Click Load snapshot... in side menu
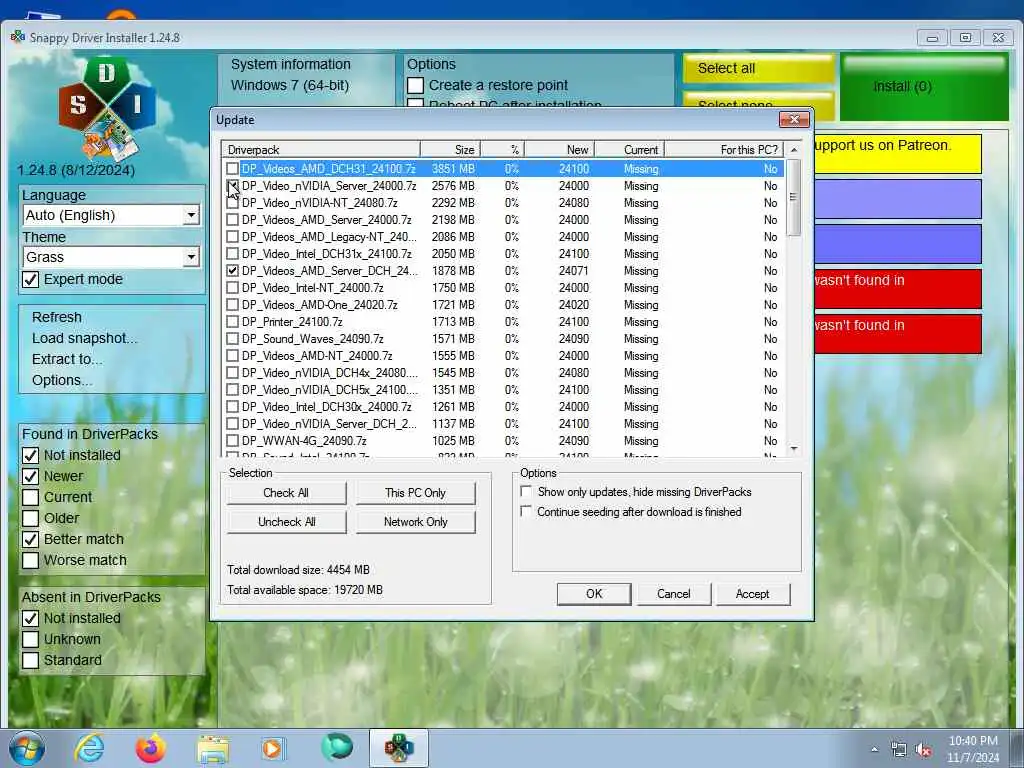The height and width of the screenshot is (768, 1024). (x=85, y=338)
